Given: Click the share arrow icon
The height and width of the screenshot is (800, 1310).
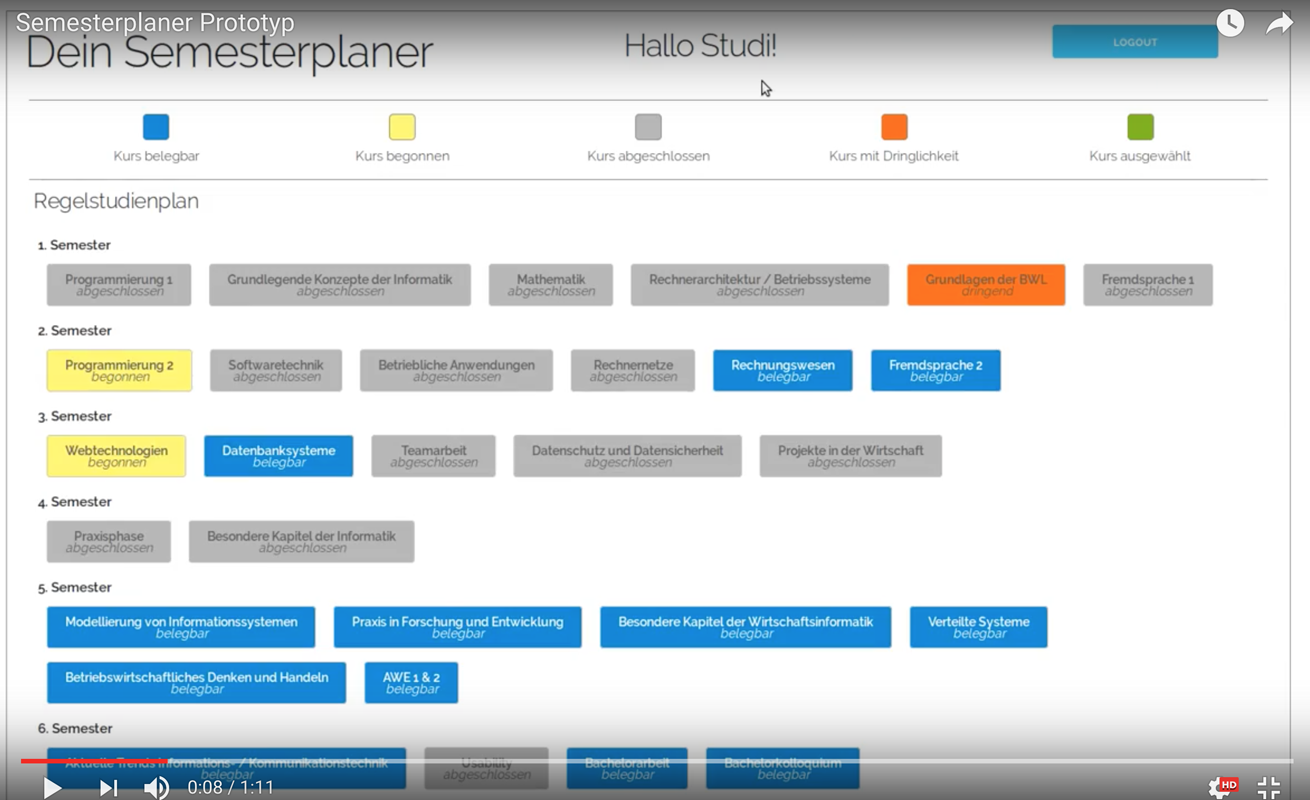Looking at the screenshot, I should click(1279, 23).
